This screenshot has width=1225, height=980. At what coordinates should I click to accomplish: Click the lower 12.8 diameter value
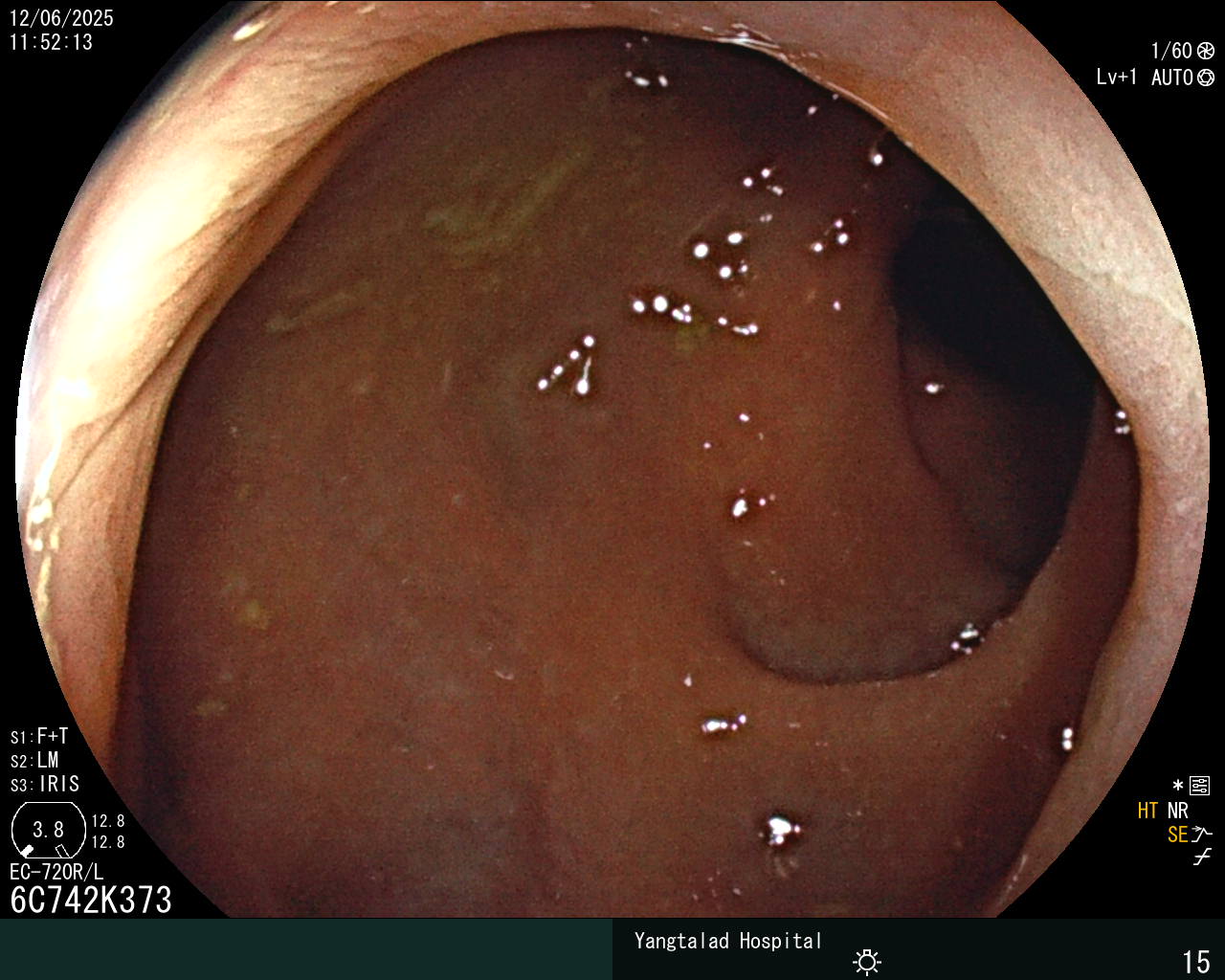click(108, 842)
